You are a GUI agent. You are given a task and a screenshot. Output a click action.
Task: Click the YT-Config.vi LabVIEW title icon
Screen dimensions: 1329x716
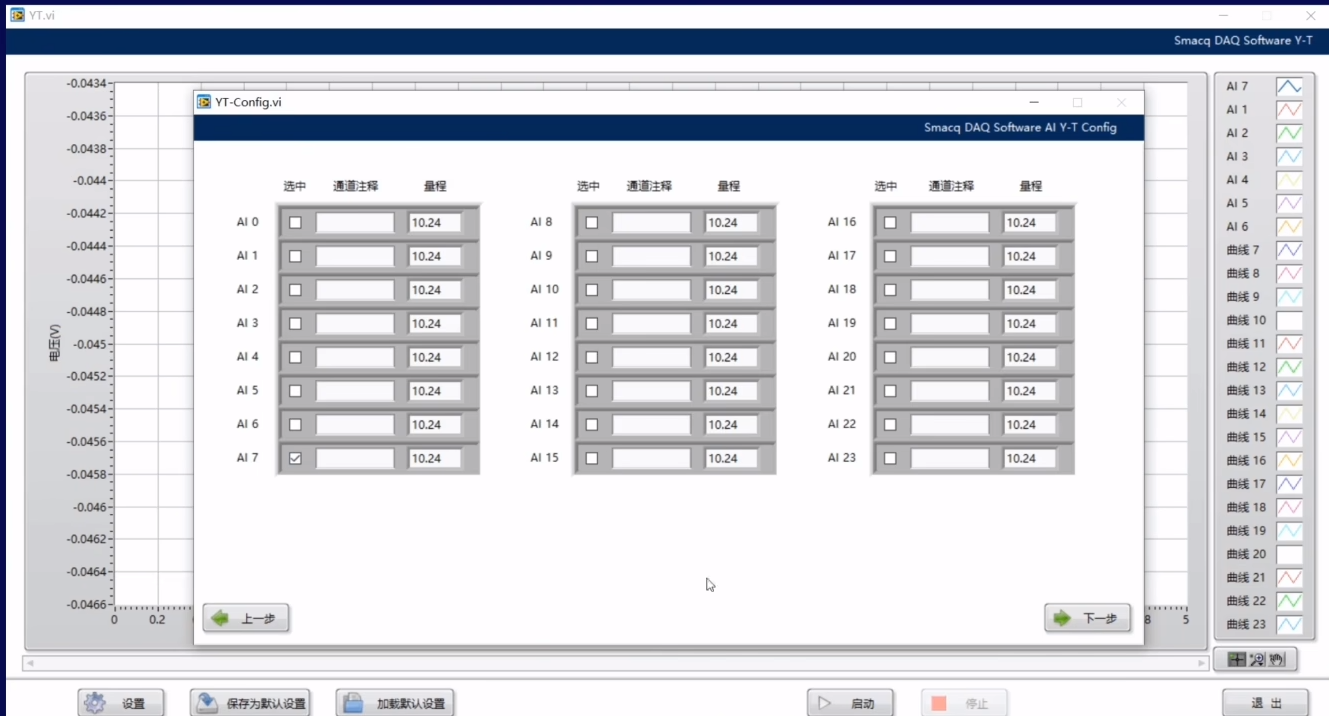coord(204,102)
